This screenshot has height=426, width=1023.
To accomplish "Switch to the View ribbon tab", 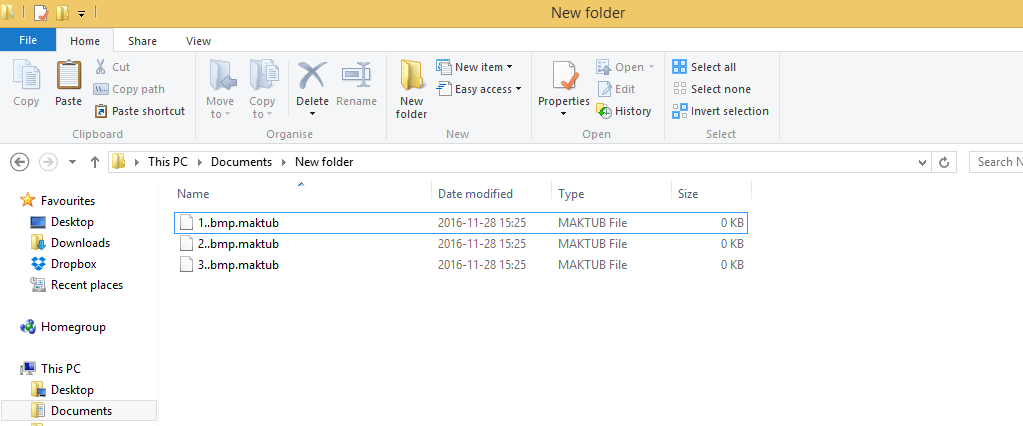I will tap(198, 41).
